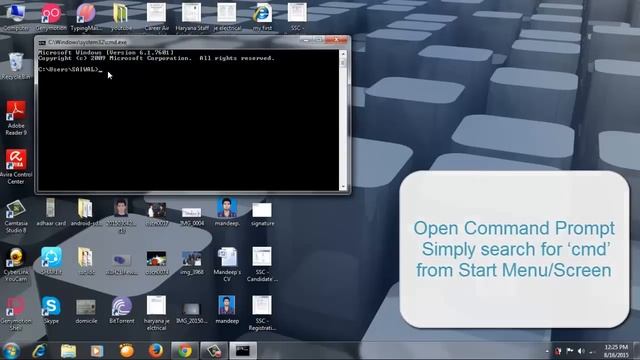Select the mandeep photo beside SSC - Registration

click(227, 310)
